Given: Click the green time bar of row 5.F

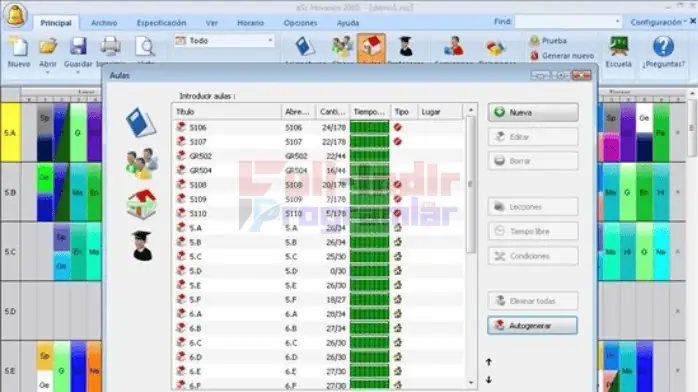Looking at the screenshot, I should (369, 300).
